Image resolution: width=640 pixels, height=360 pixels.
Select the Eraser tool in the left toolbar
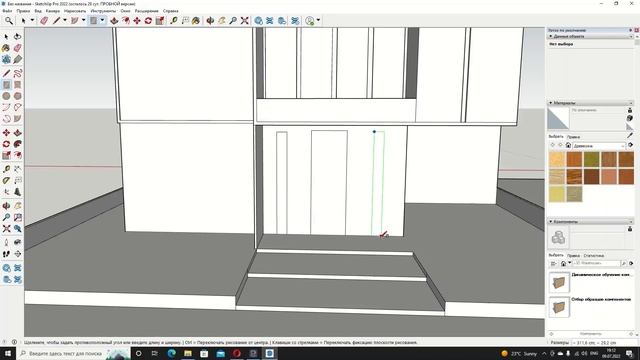(18, 48)
